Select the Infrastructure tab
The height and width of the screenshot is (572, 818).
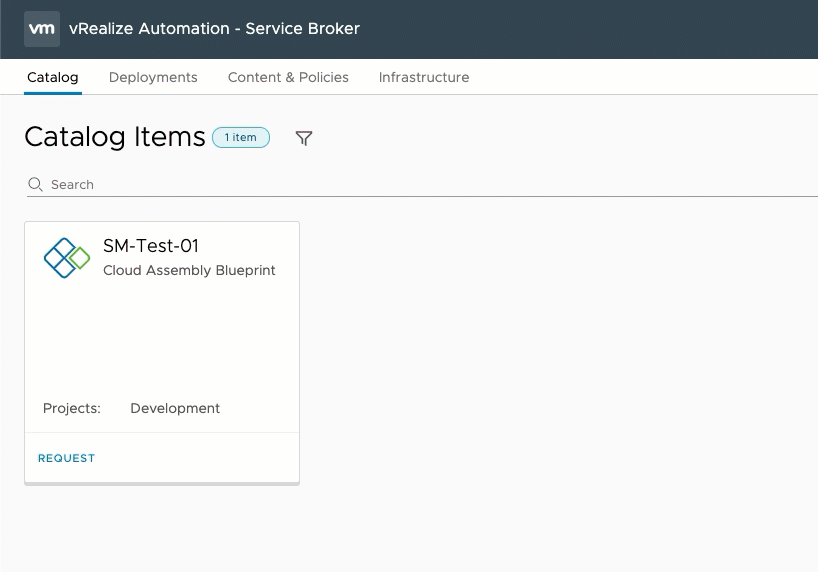tap(424, 77)
